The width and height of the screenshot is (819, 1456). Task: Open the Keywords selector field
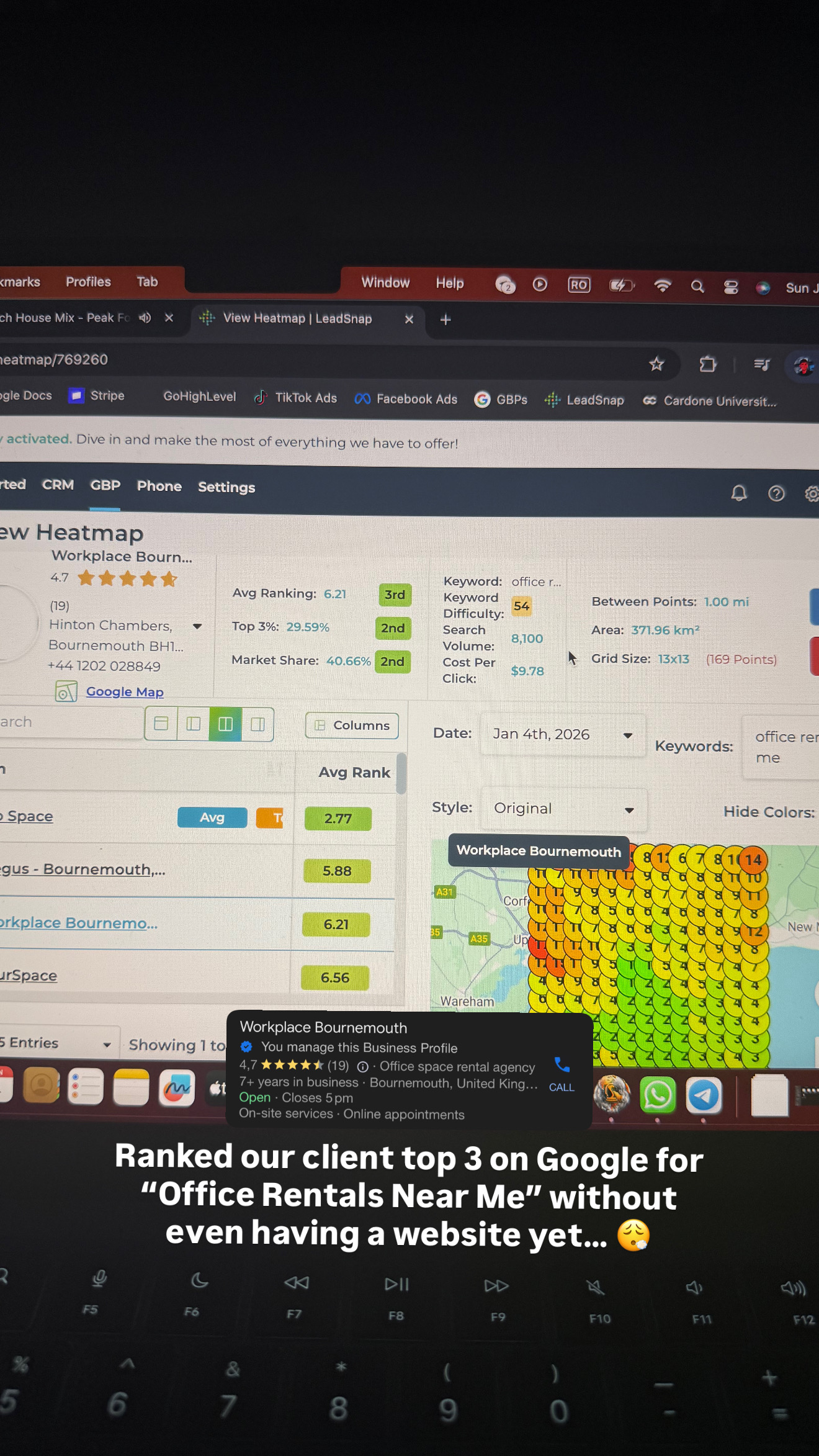point(781,747)
